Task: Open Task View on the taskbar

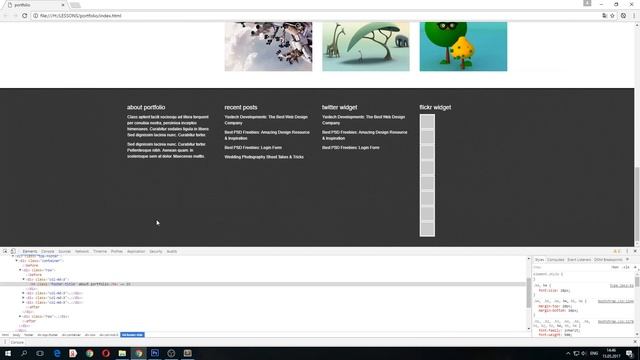Action: coord(40,353)
